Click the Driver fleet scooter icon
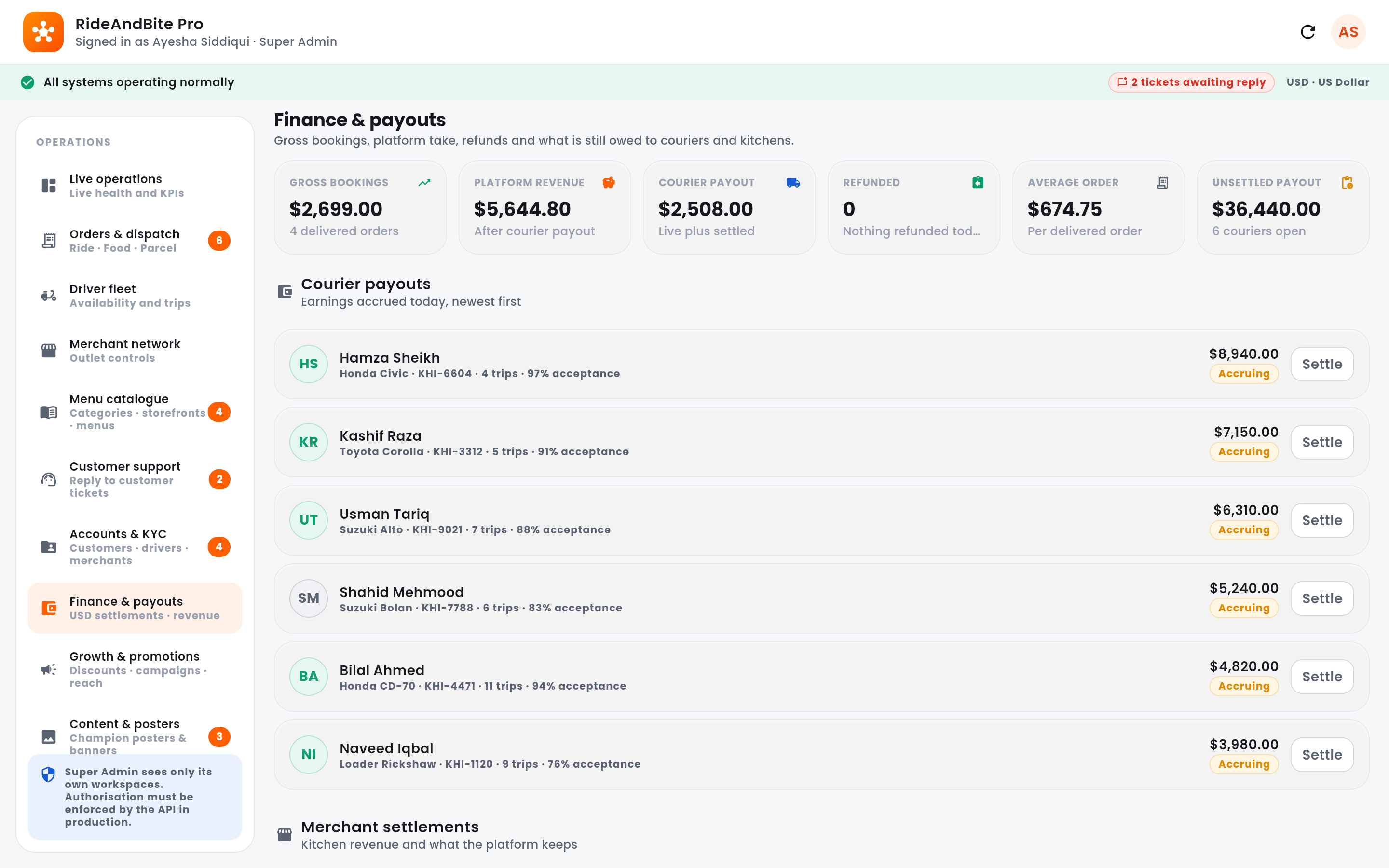 49,296
